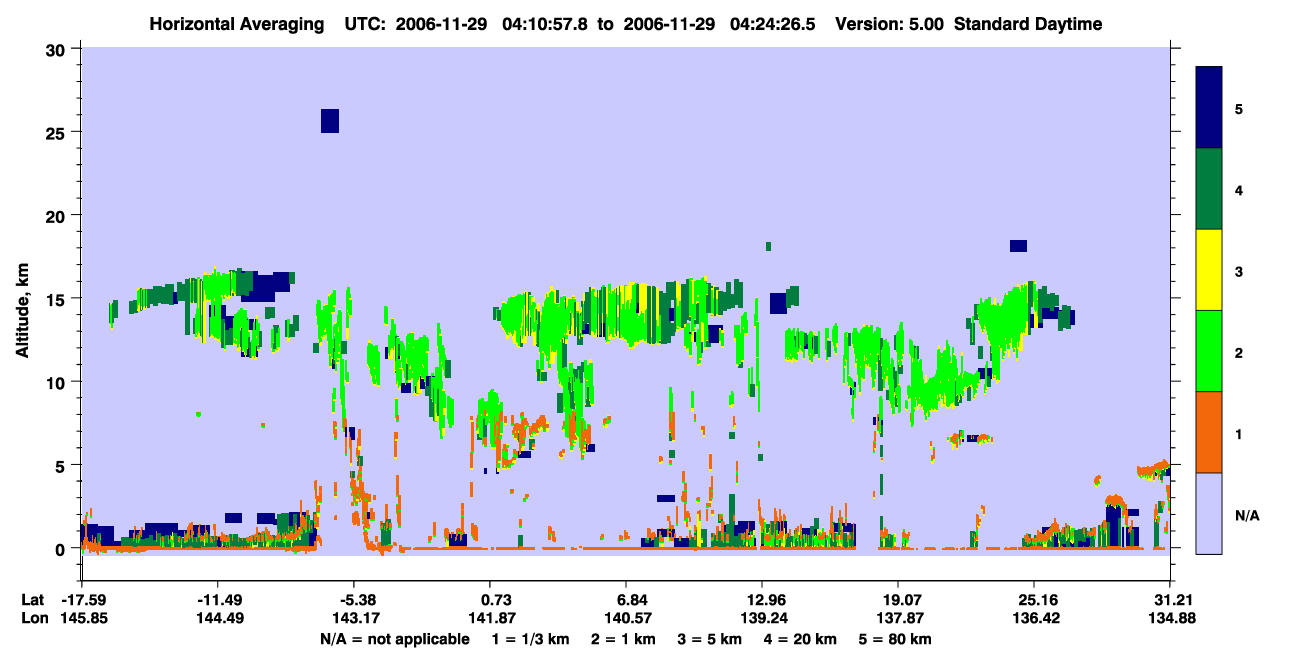Click longitude value '139.24'
Image resolution: width=1300 pixels, height=667 pixels.
pos(762,618)
